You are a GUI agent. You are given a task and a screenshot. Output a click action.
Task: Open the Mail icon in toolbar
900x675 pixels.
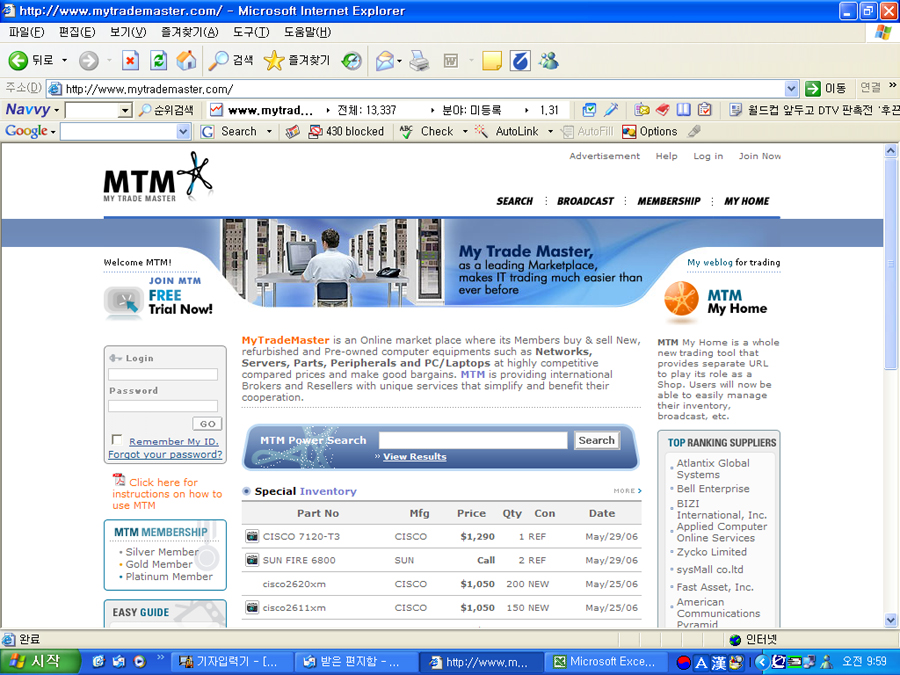click(384, 61)
